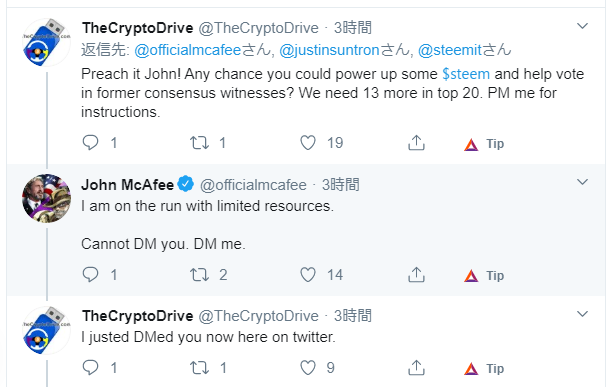Tip the first TheCryptoDrive tweet
The height and width of the screenshot is (387, 613).
(484, 144)
